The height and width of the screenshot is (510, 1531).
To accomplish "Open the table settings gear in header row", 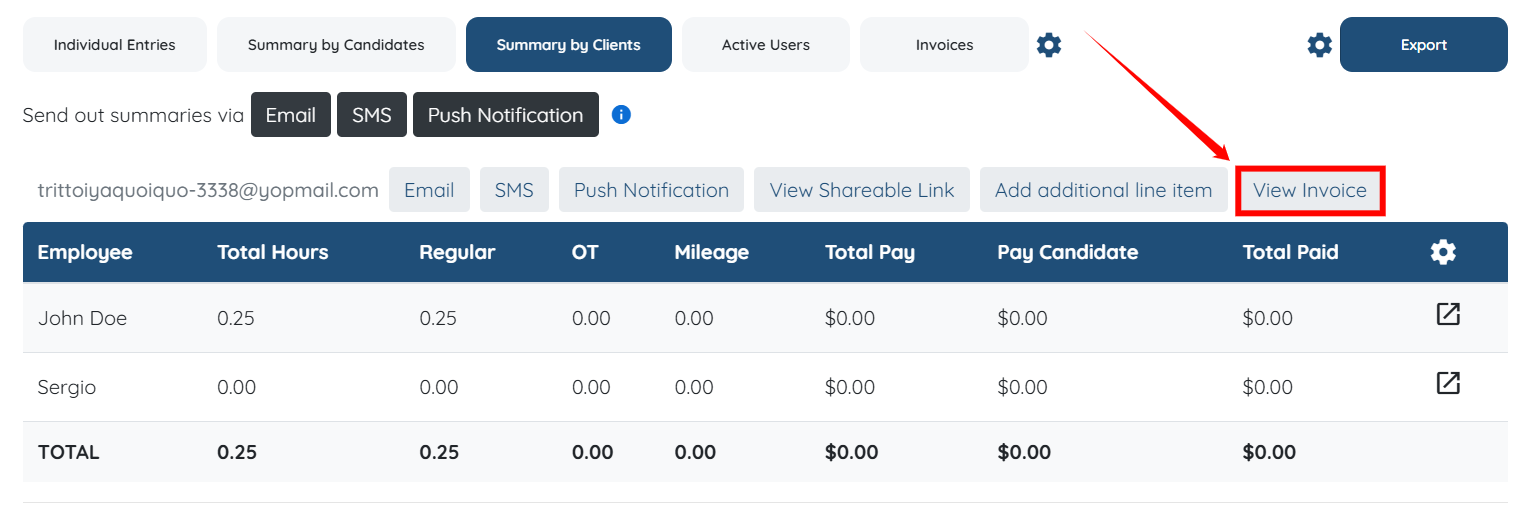I will 1443,252.
